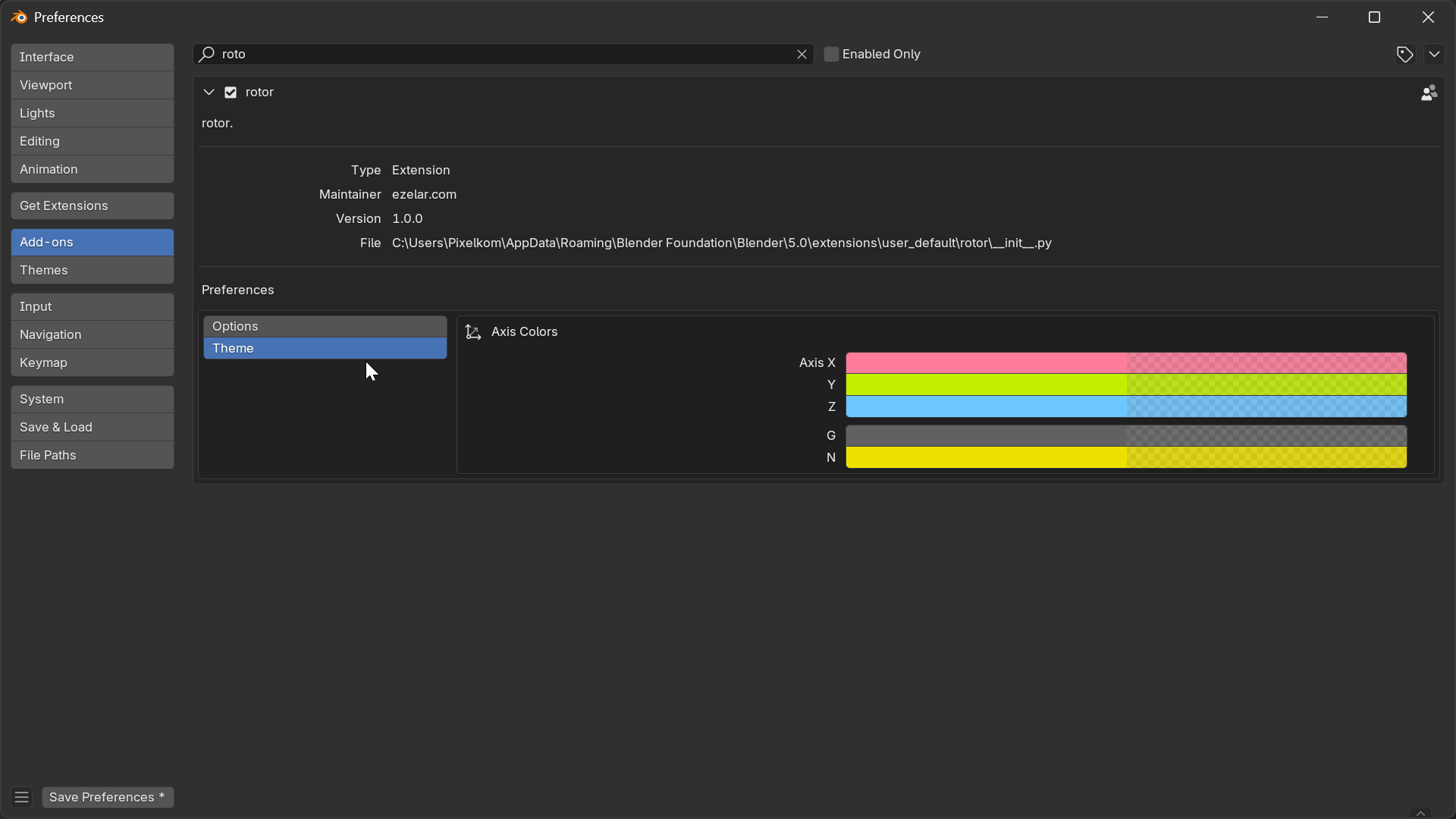Image resolution: width=1456 pixels, height=819 pixels.
Task: Open the filter dropdown at the top right
Action: (1435, 54)
